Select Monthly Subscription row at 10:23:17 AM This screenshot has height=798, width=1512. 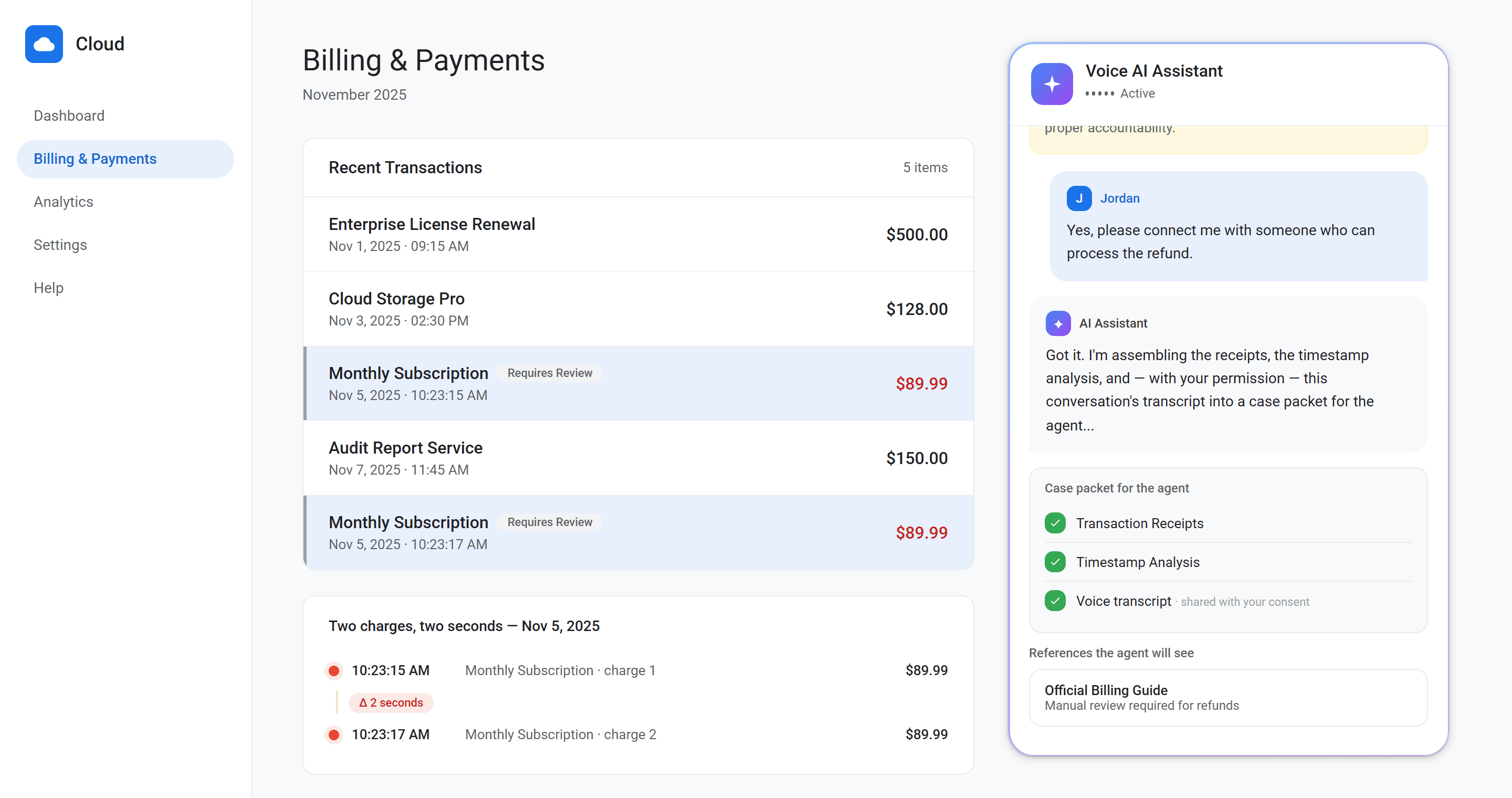638,532
